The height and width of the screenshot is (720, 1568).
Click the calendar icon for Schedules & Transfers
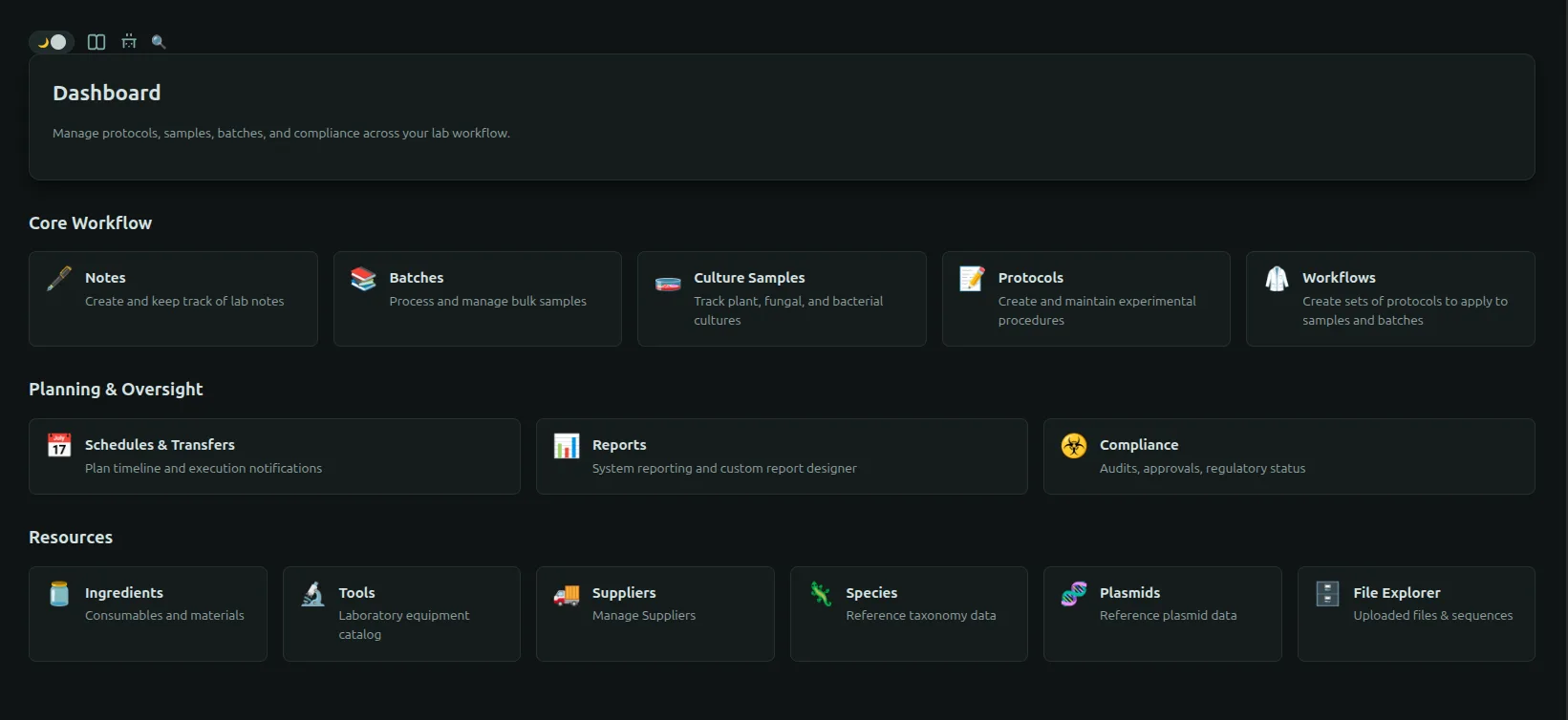click(59, 445)
